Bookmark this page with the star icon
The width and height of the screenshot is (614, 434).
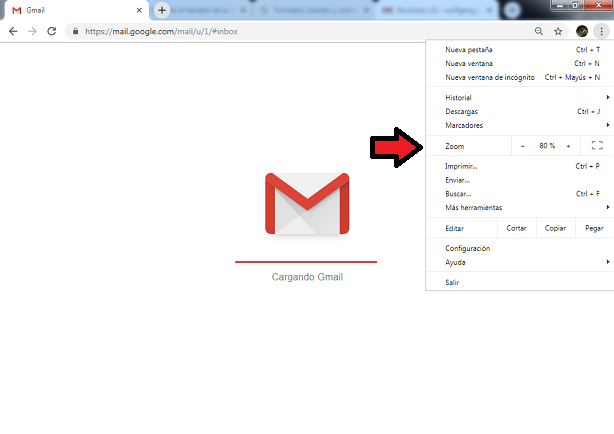point(558,31)
